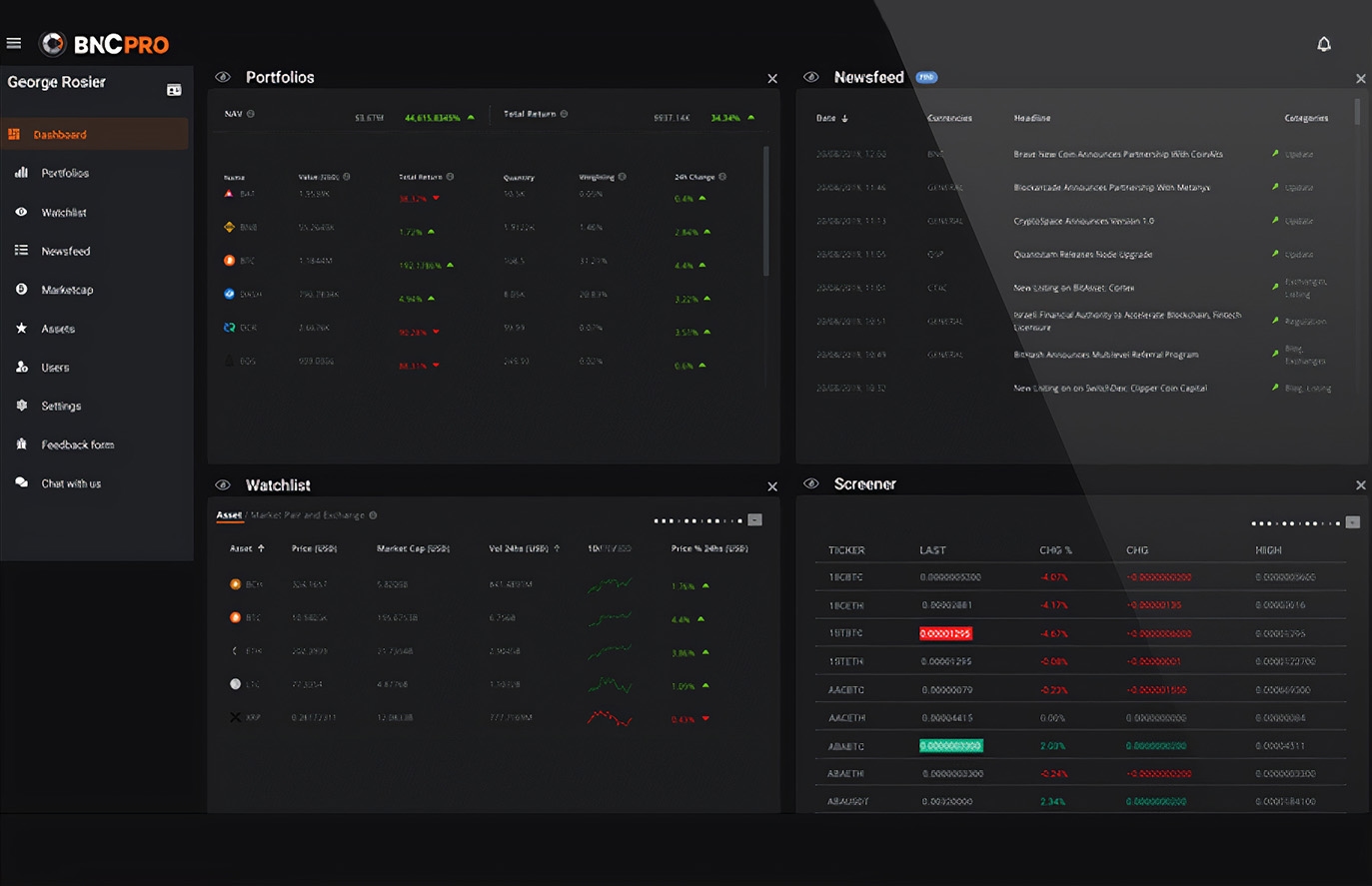Select the AACETH ticker row
This screenshot has width=1372, height=886.
(x=1080, y=717)
